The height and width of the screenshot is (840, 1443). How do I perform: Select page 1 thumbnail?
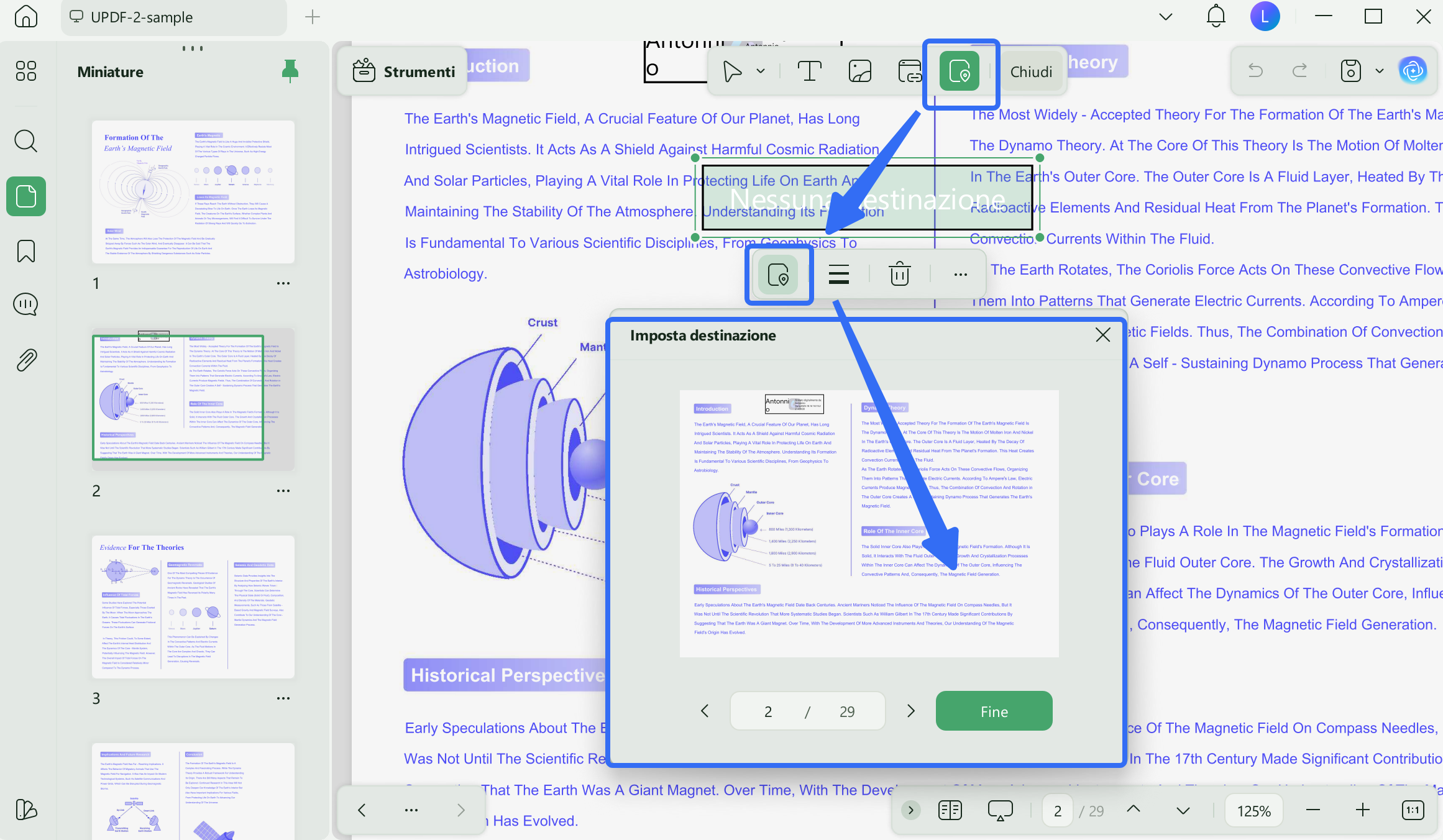tap(193, 191)
